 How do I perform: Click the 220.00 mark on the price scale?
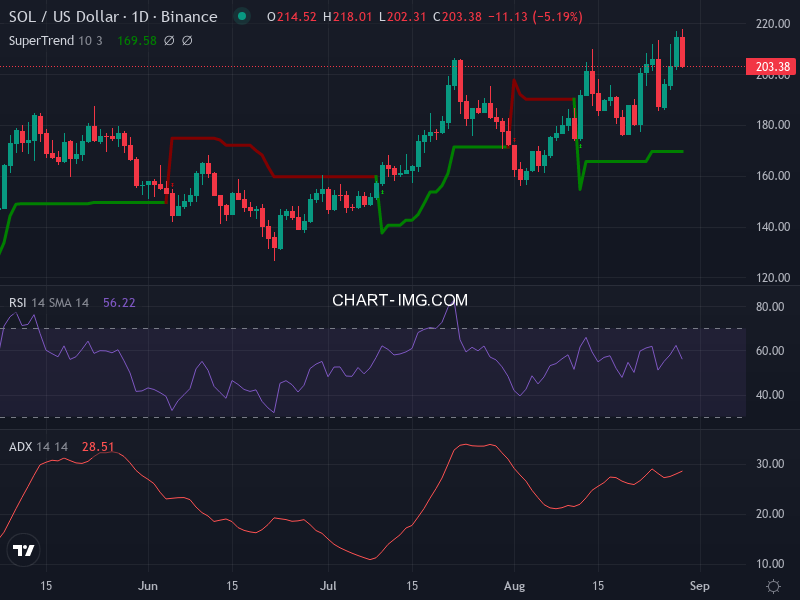[x=772, y=23]
